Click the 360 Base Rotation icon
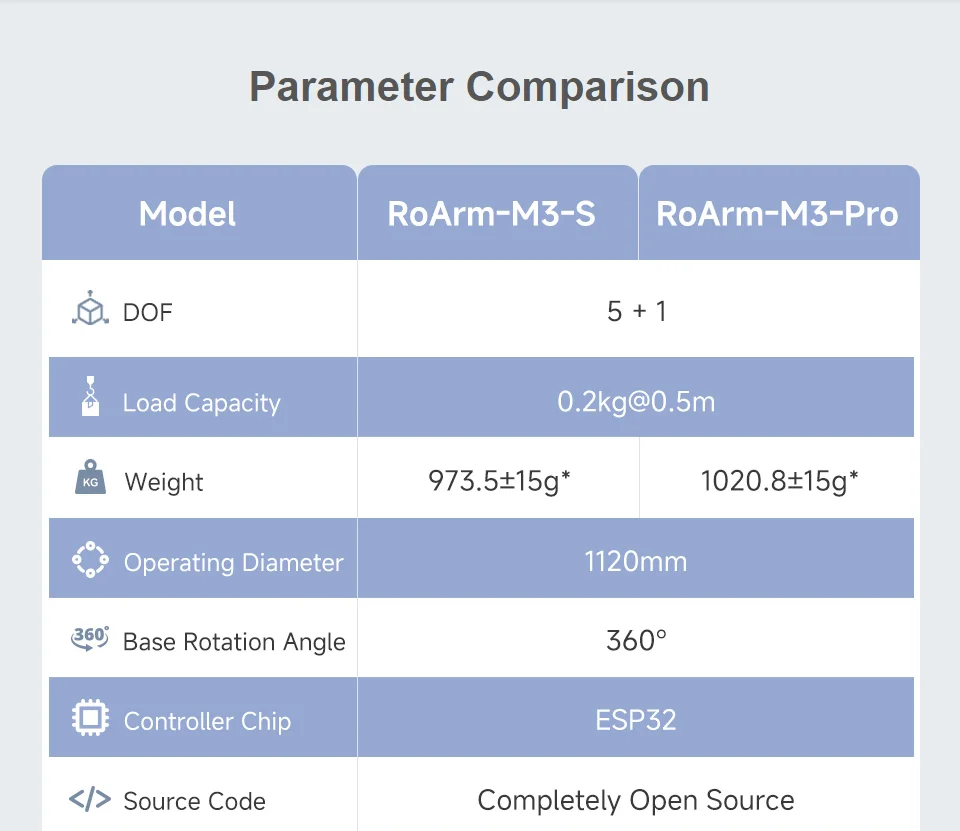The width and height of the screenshot is (960, 831). pos(90,638)
